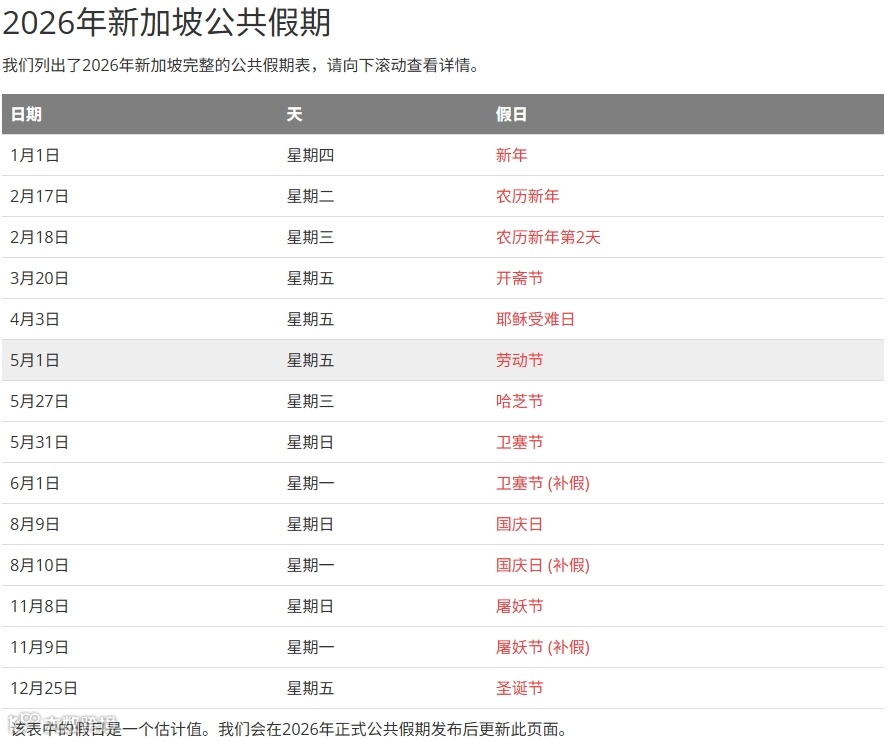Image resolution: width=892 pixels, height=741 pixels.
Task: Select 星期一 in the 6月1日 row
Action: tap(310, 483)
